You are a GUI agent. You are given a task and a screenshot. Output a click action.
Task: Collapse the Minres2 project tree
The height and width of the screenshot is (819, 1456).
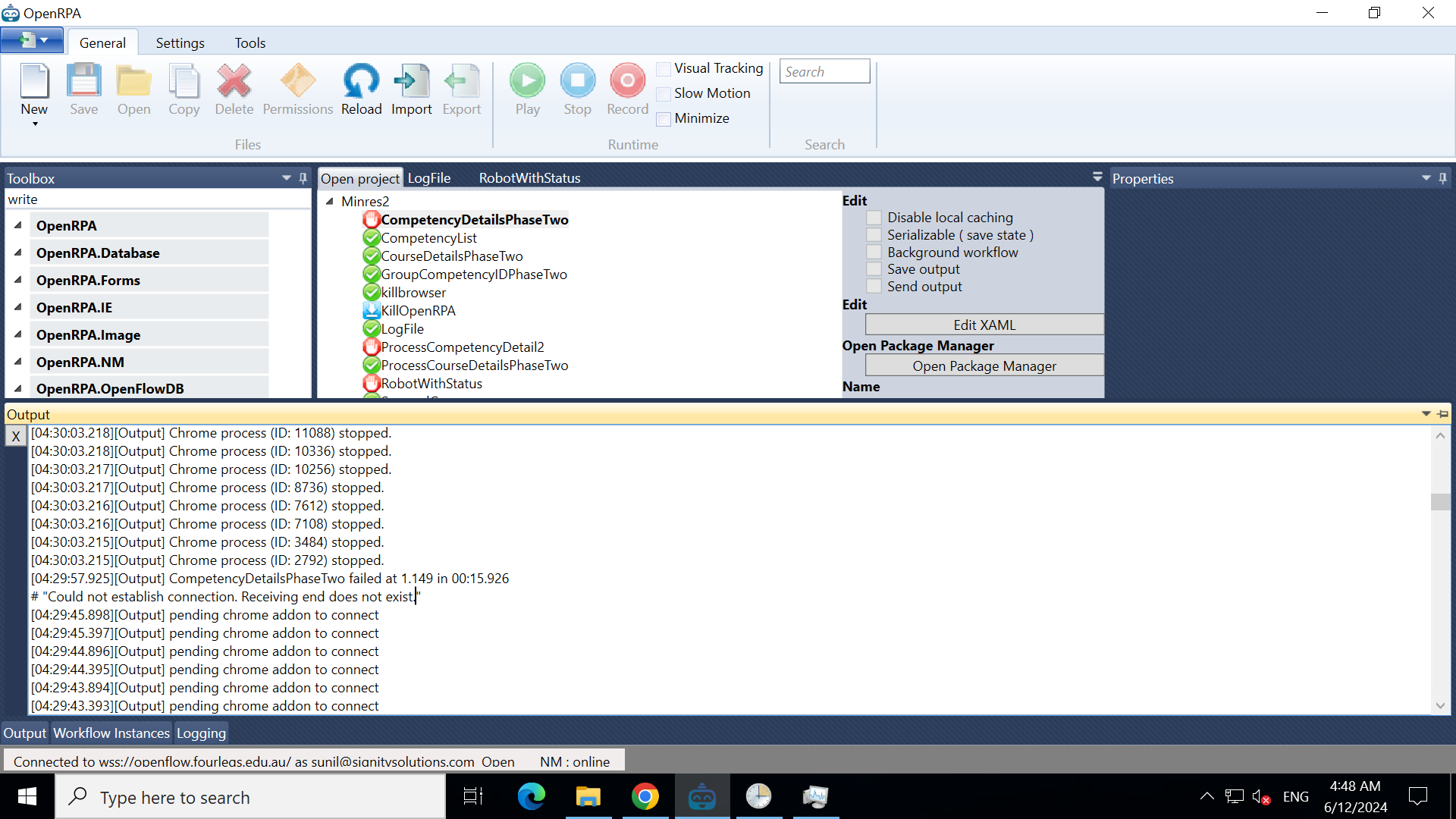pyautogui.click(x=330, y=201)
